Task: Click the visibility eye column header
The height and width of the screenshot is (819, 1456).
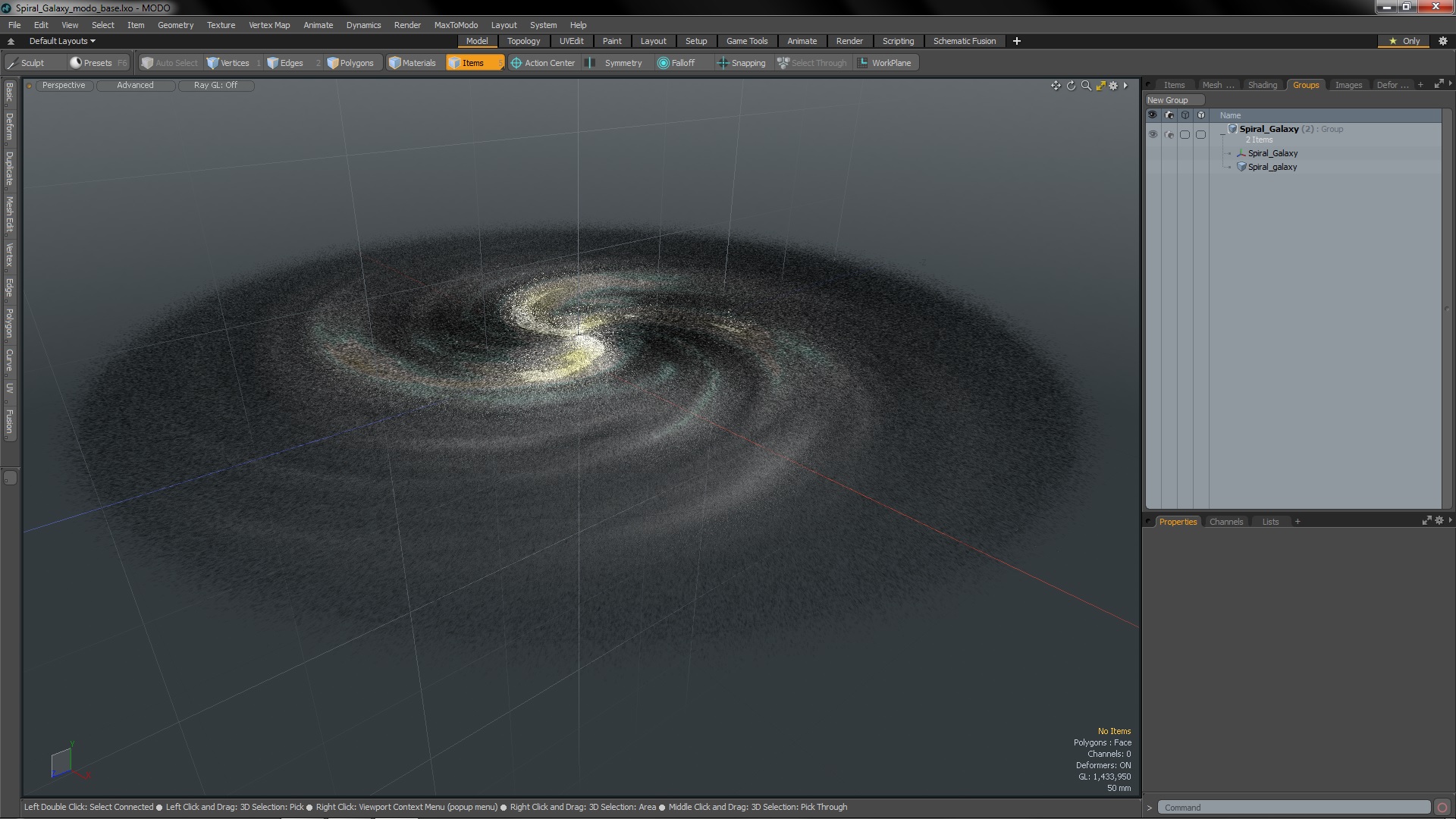Action: pos(1153,115)
